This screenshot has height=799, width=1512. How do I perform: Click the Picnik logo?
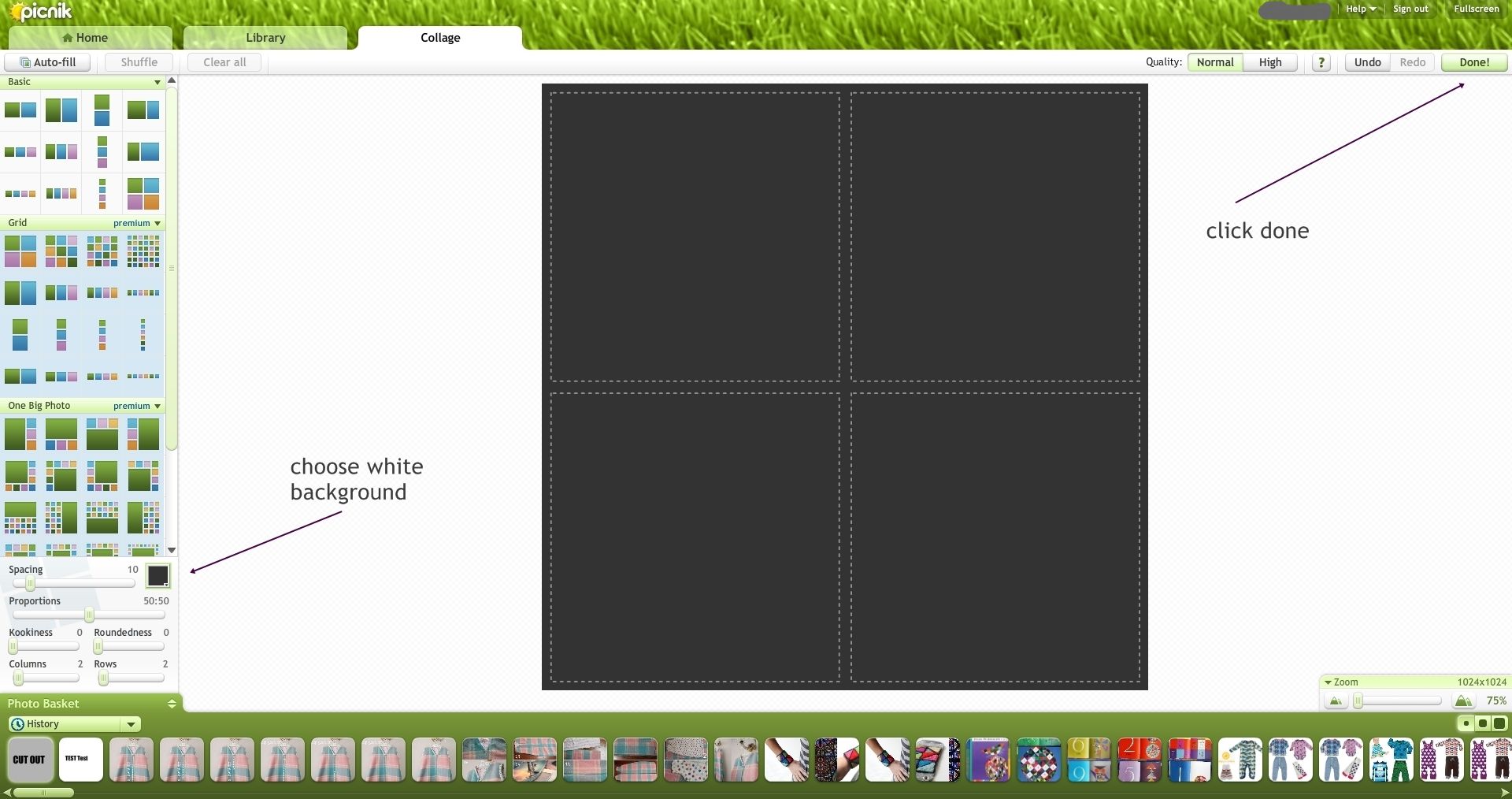coord(41,11)
